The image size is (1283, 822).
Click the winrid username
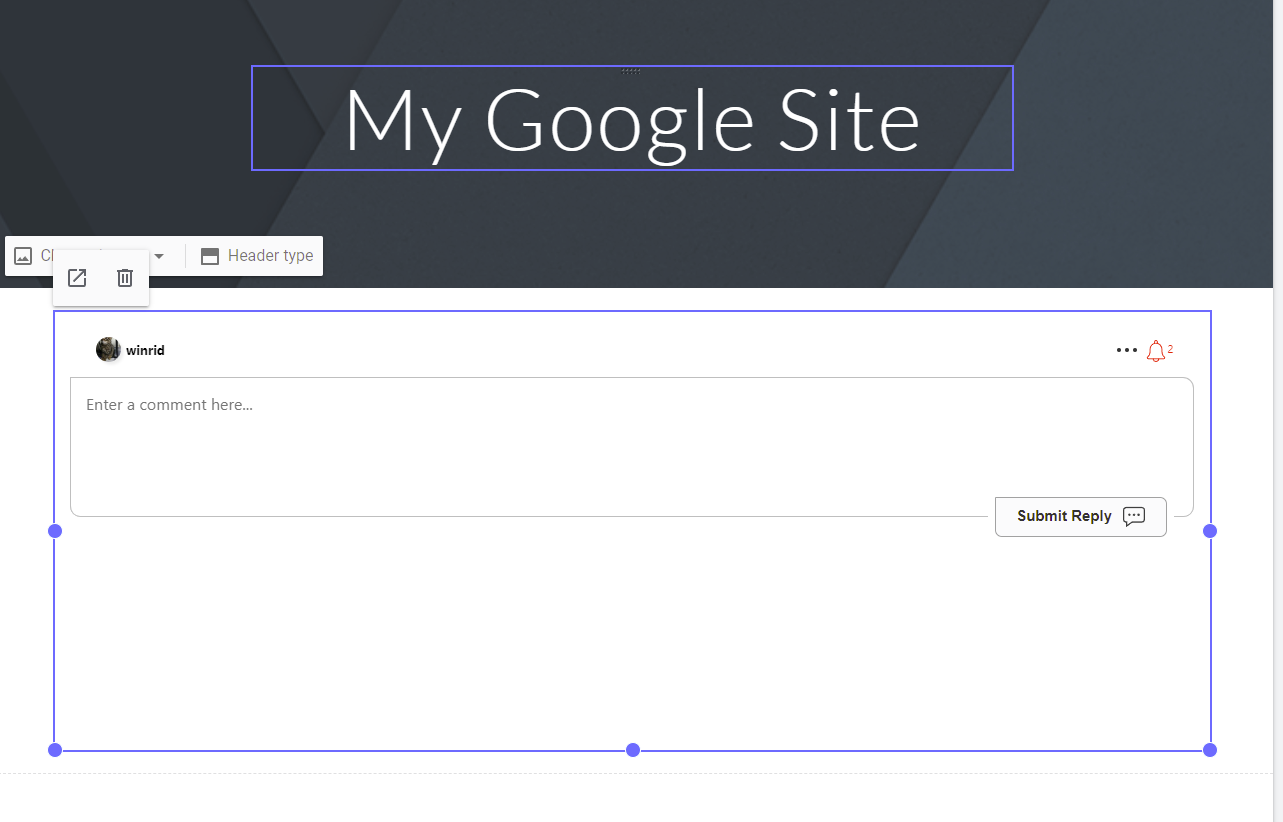point(145,351)
